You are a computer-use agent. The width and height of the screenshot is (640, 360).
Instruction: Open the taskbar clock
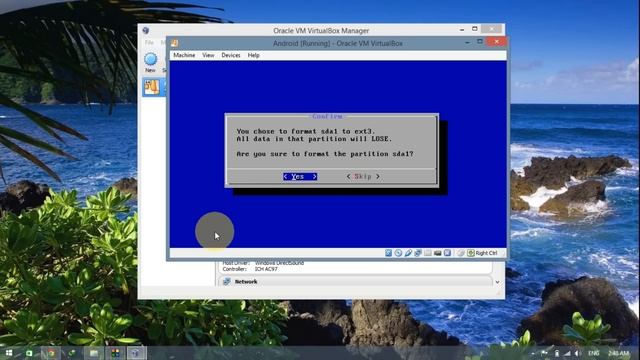coord(619,353)
